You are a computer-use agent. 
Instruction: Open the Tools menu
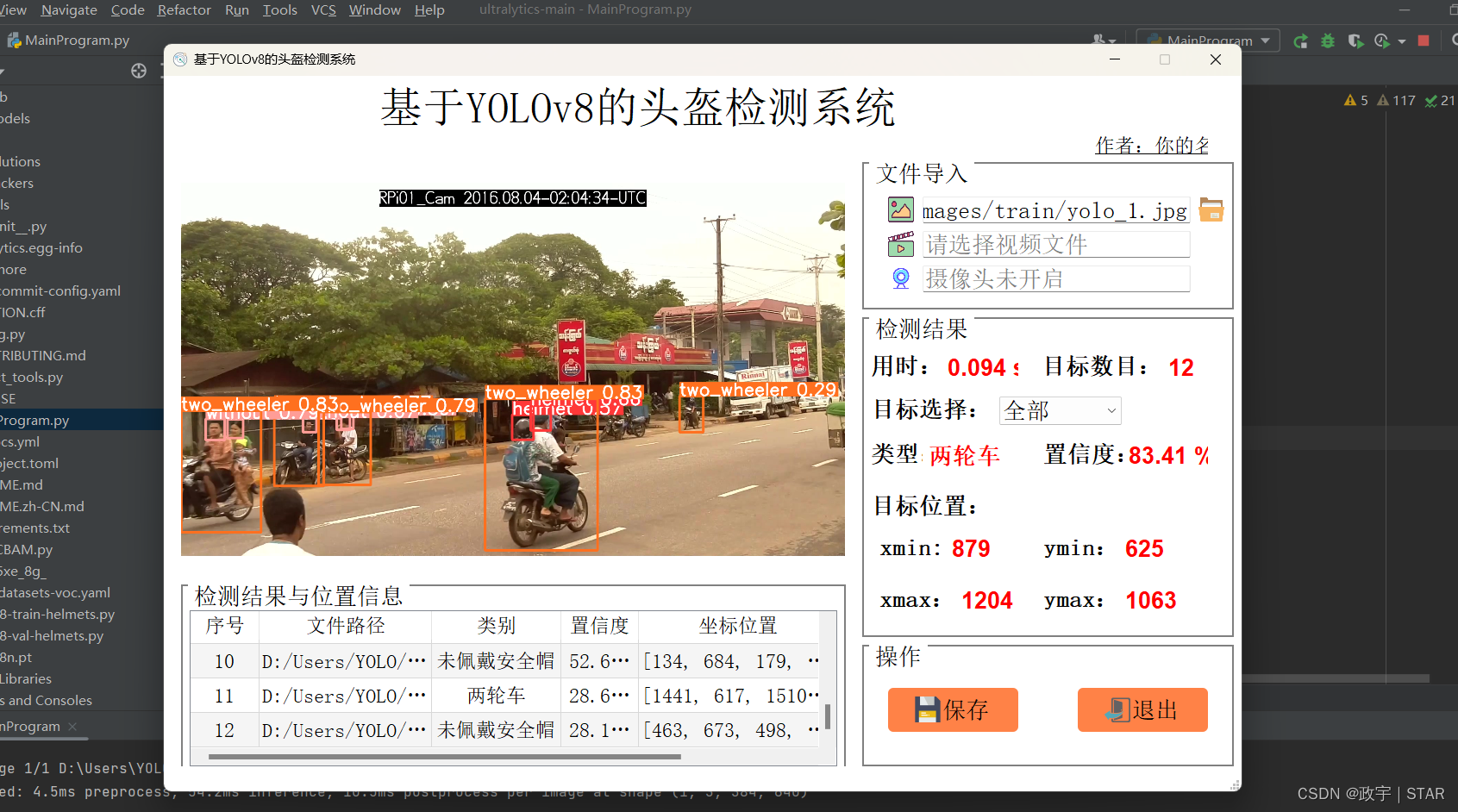click(x=279, y=9)
